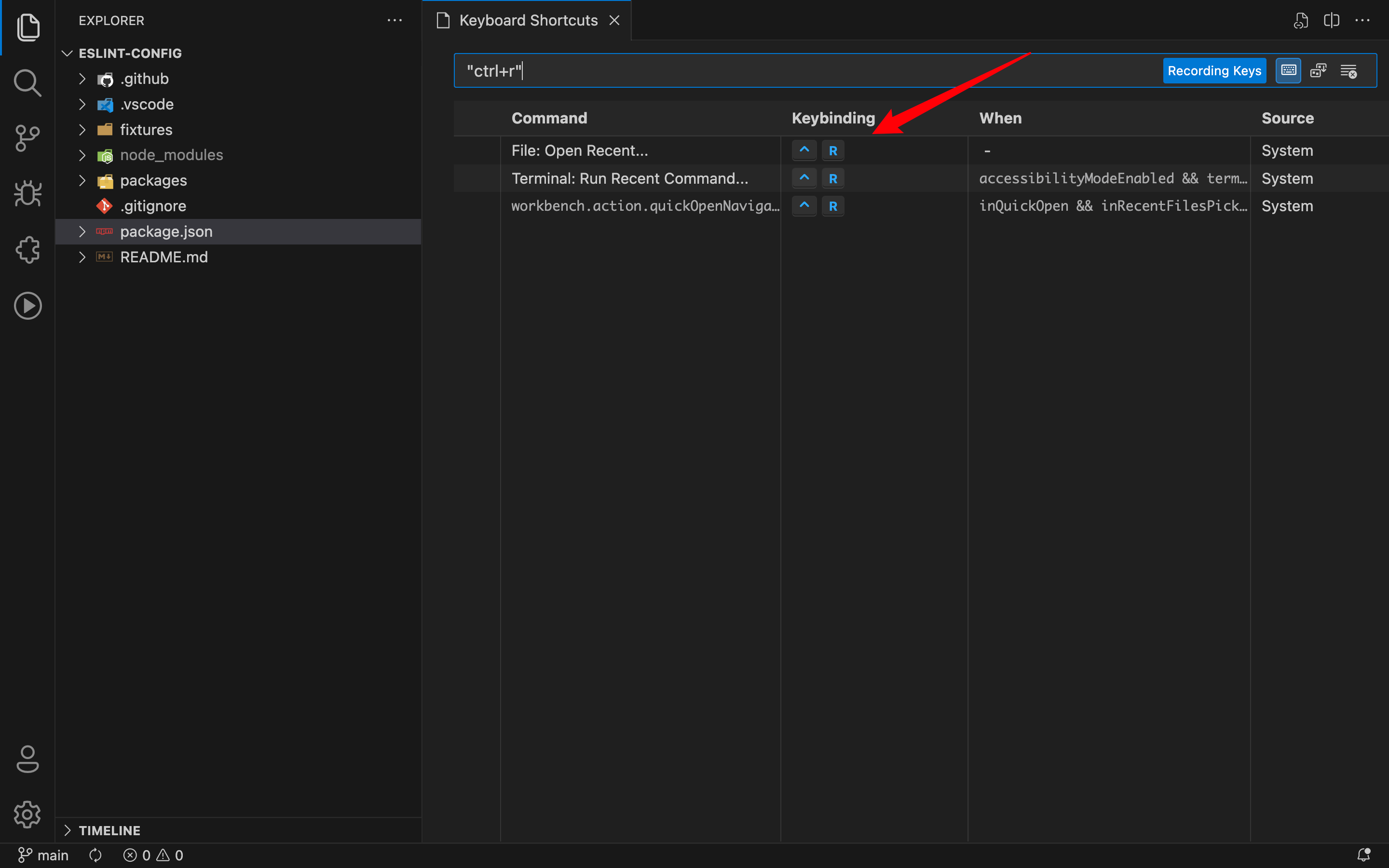Open the Manage settings gear

click(x=27, y=814)
